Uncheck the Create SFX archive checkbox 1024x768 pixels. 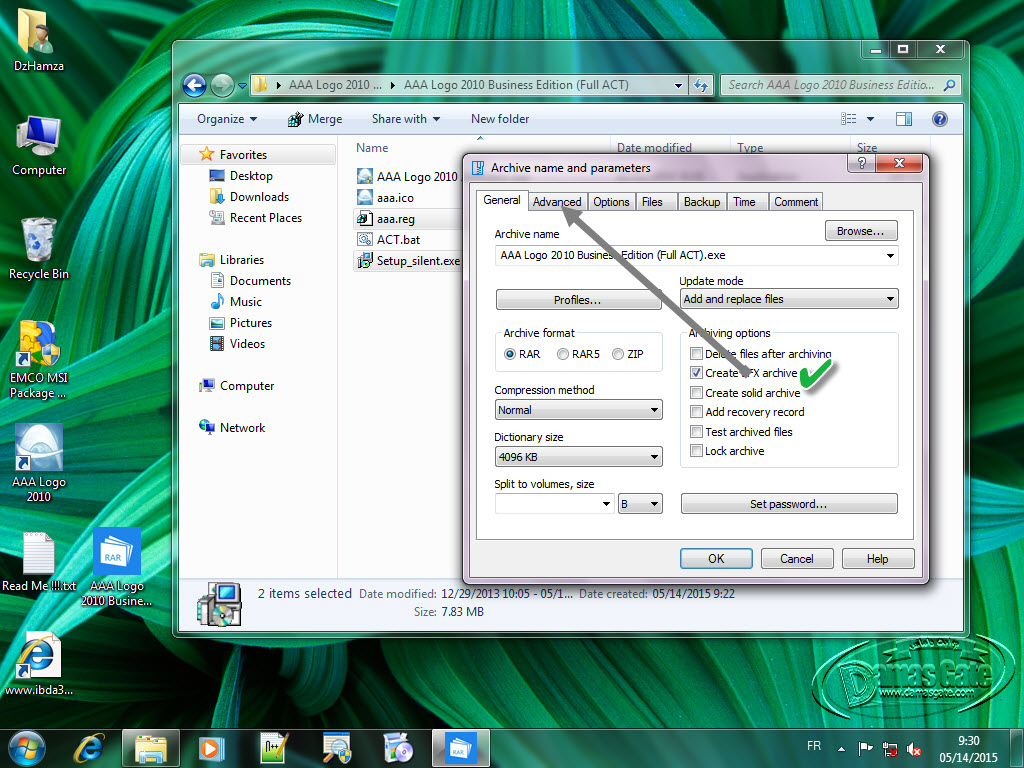click(x=696, y=373)
